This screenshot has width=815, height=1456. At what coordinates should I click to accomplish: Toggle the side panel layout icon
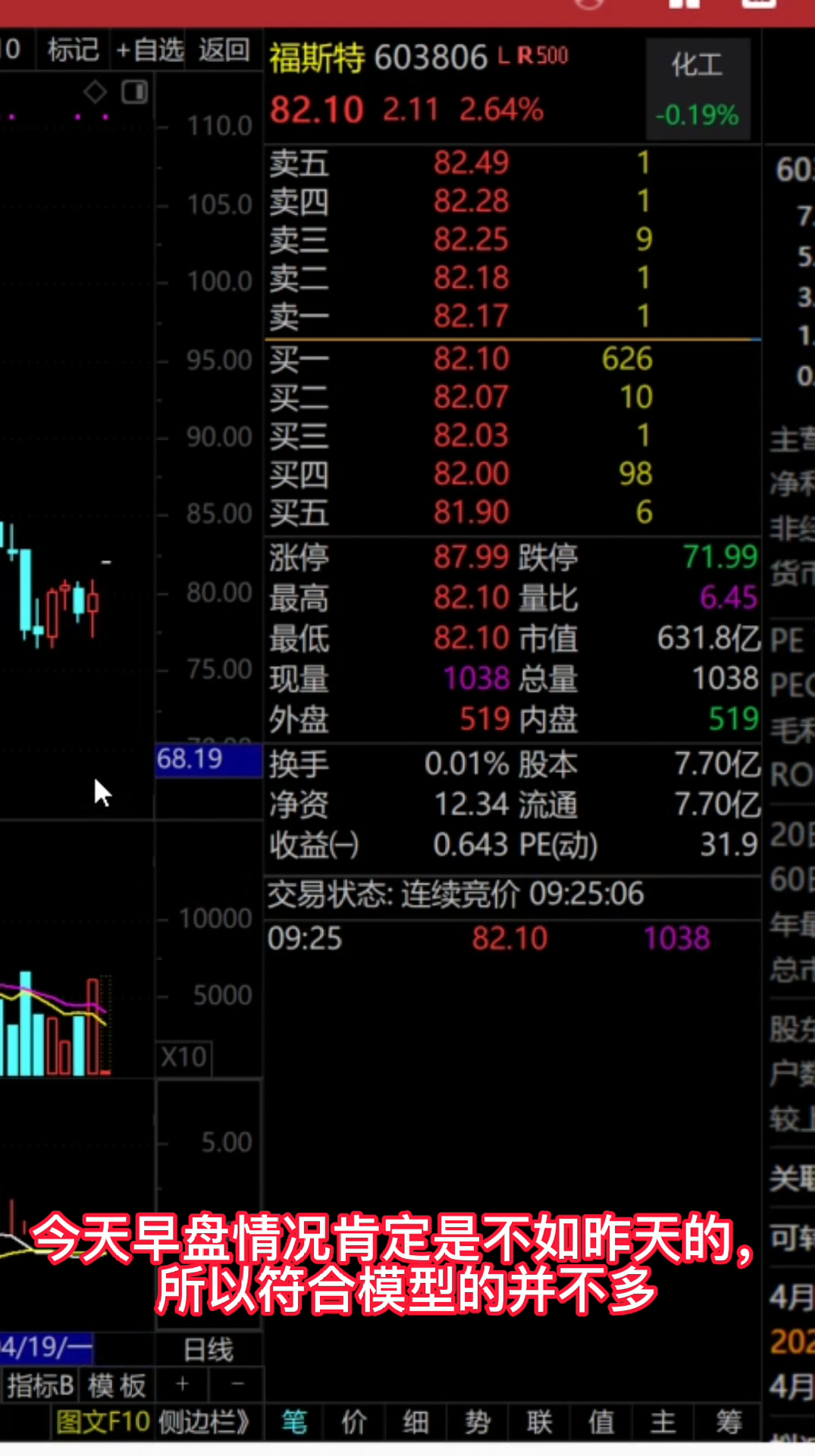135,93
